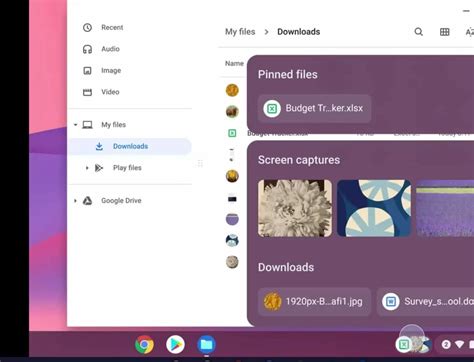This screenshot has height=362, width=474.
Task: Click the Downloads arrow icon in sidebar
Action: click(99, 146)
